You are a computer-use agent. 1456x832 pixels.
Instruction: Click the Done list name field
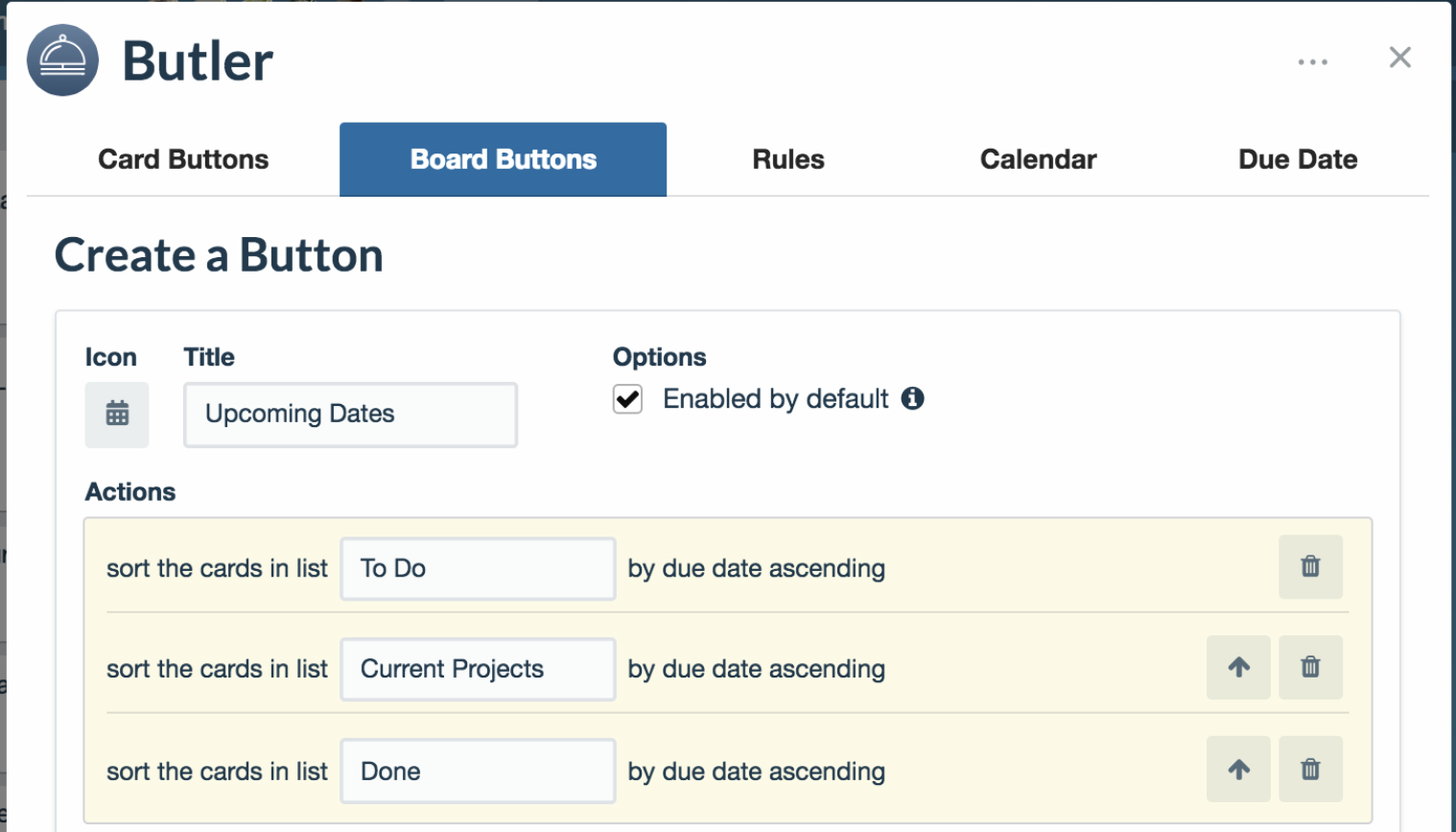[478, 772]
